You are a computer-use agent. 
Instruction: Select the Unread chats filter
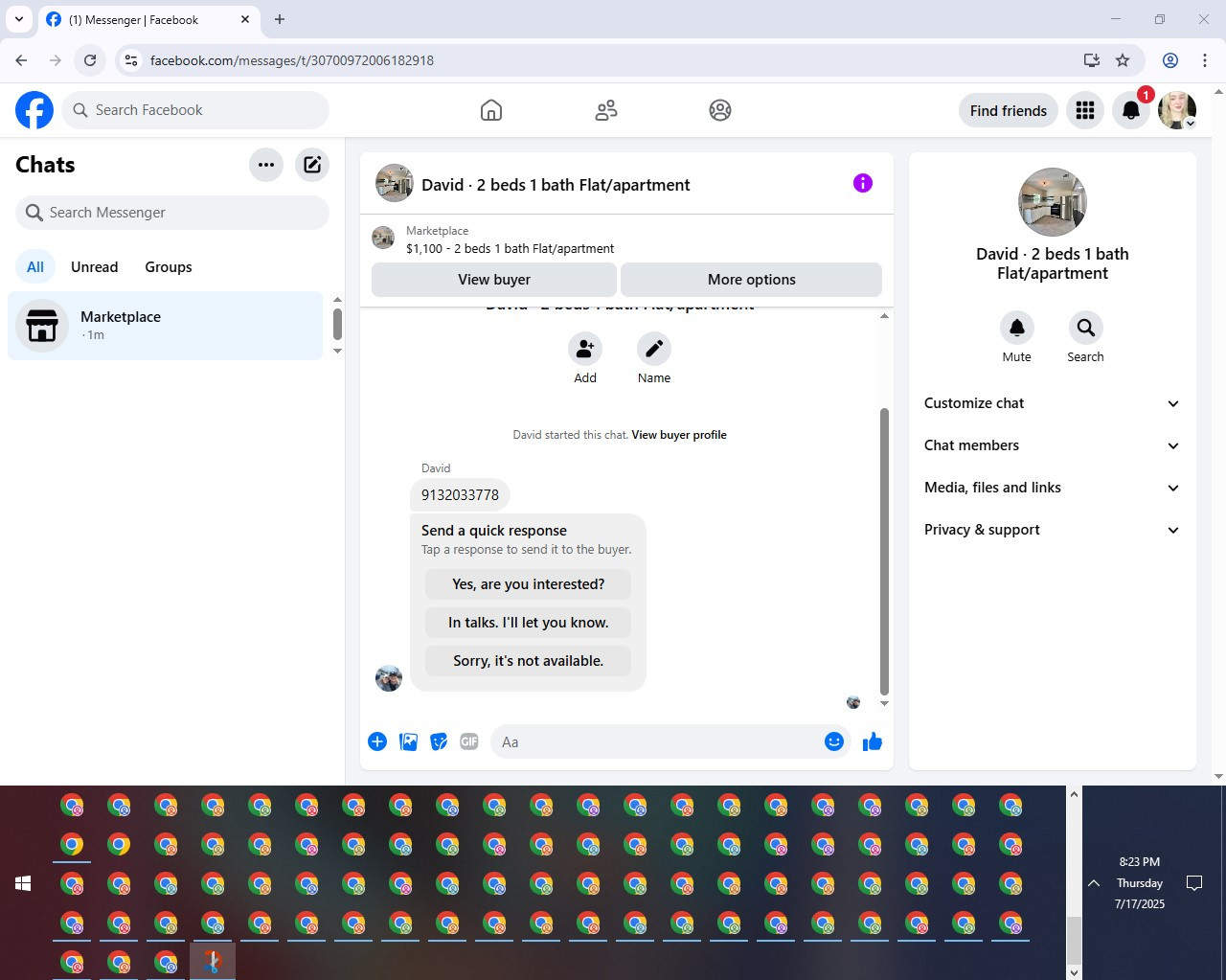[x=95, y=267]
